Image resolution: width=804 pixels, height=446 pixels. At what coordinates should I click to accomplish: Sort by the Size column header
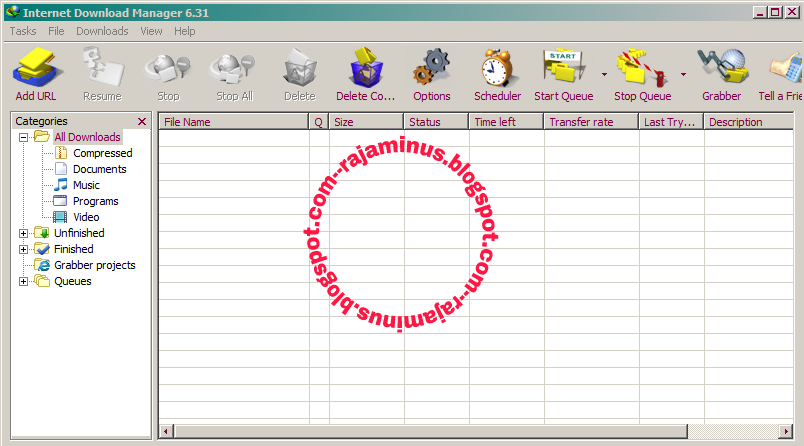pyautogui.click(x=366, y=122)
